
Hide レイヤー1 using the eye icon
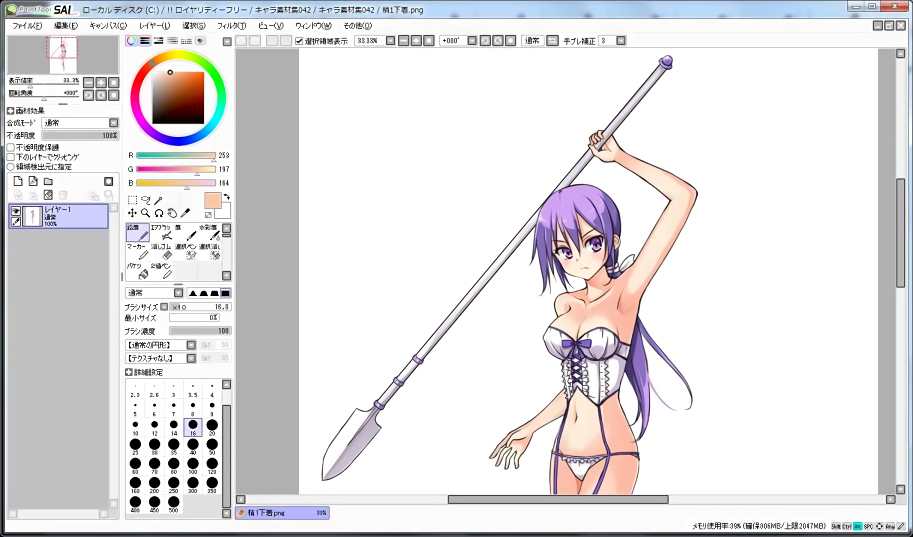pos(15,211)
